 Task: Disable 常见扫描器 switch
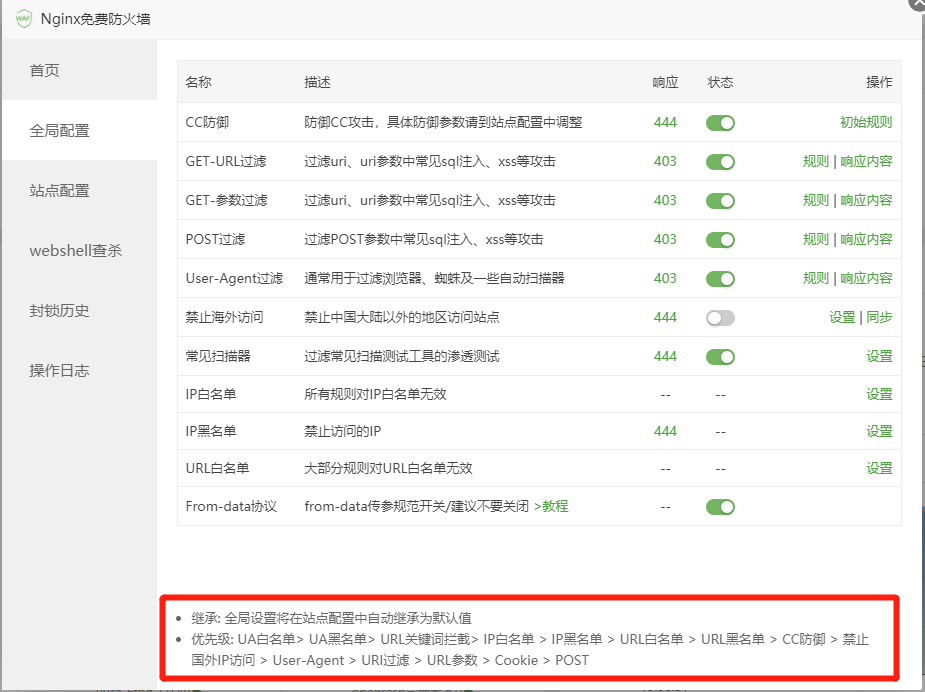pyautogui.click(x=720, y=357)
